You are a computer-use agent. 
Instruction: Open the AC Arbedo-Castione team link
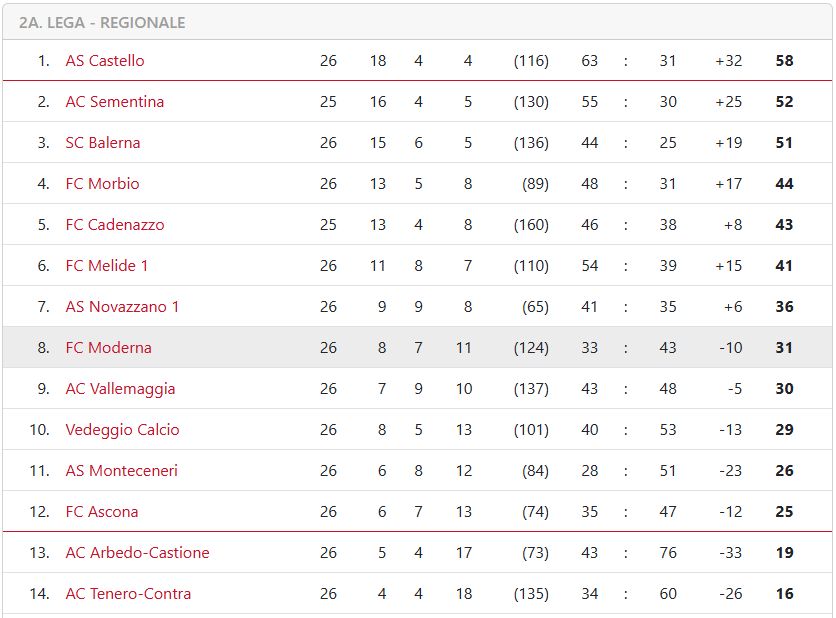click(x=138, y=553)
